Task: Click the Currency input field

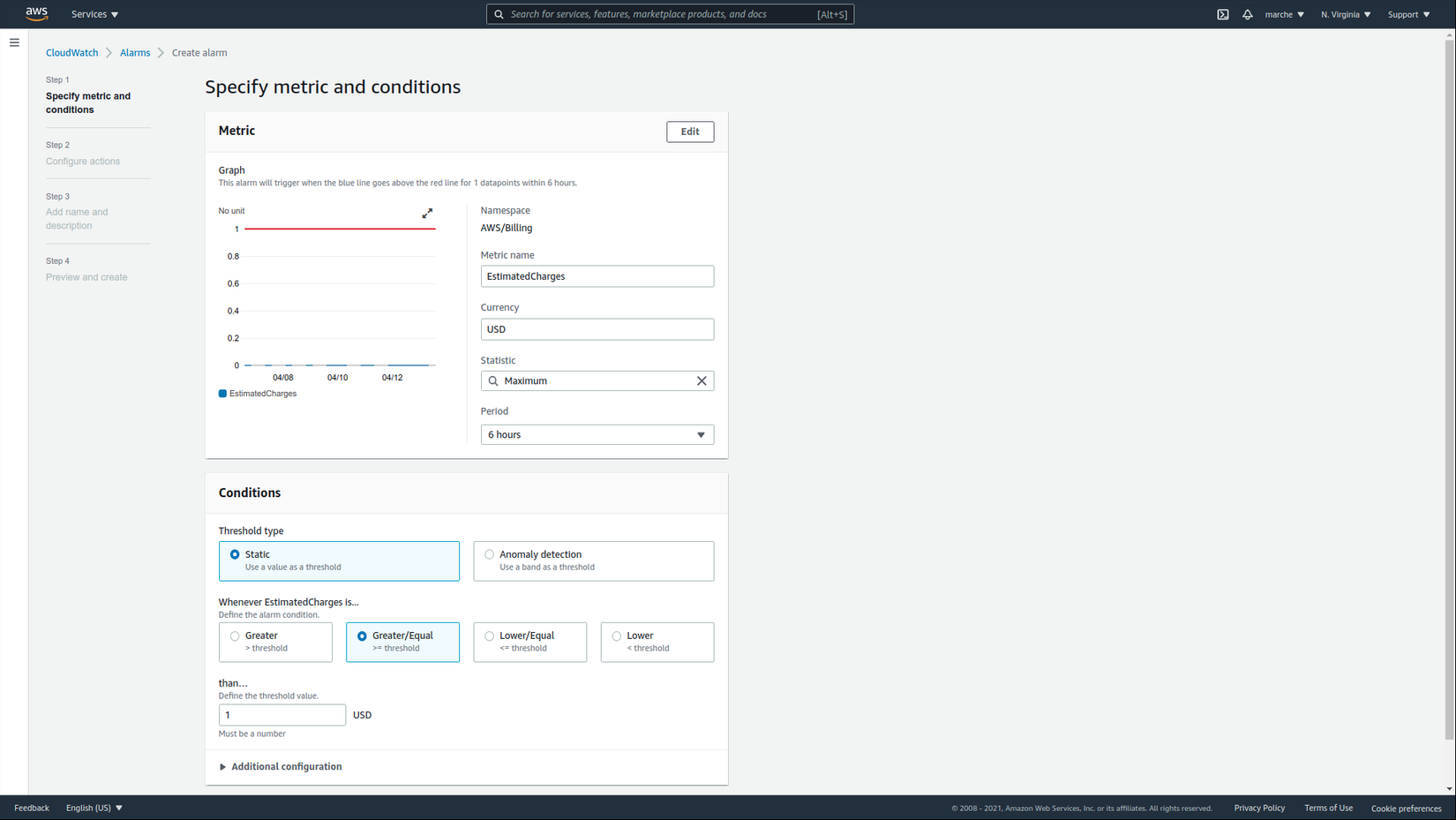Action: [597, 329]
